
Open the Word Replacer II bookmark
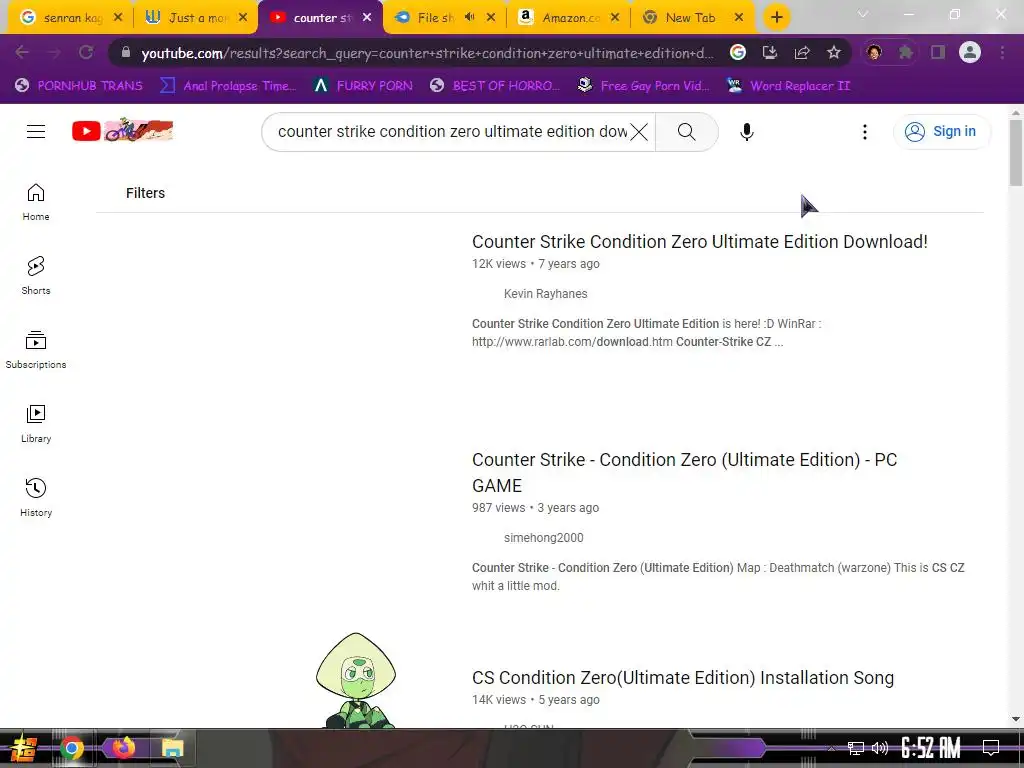[x=788, y=86]
